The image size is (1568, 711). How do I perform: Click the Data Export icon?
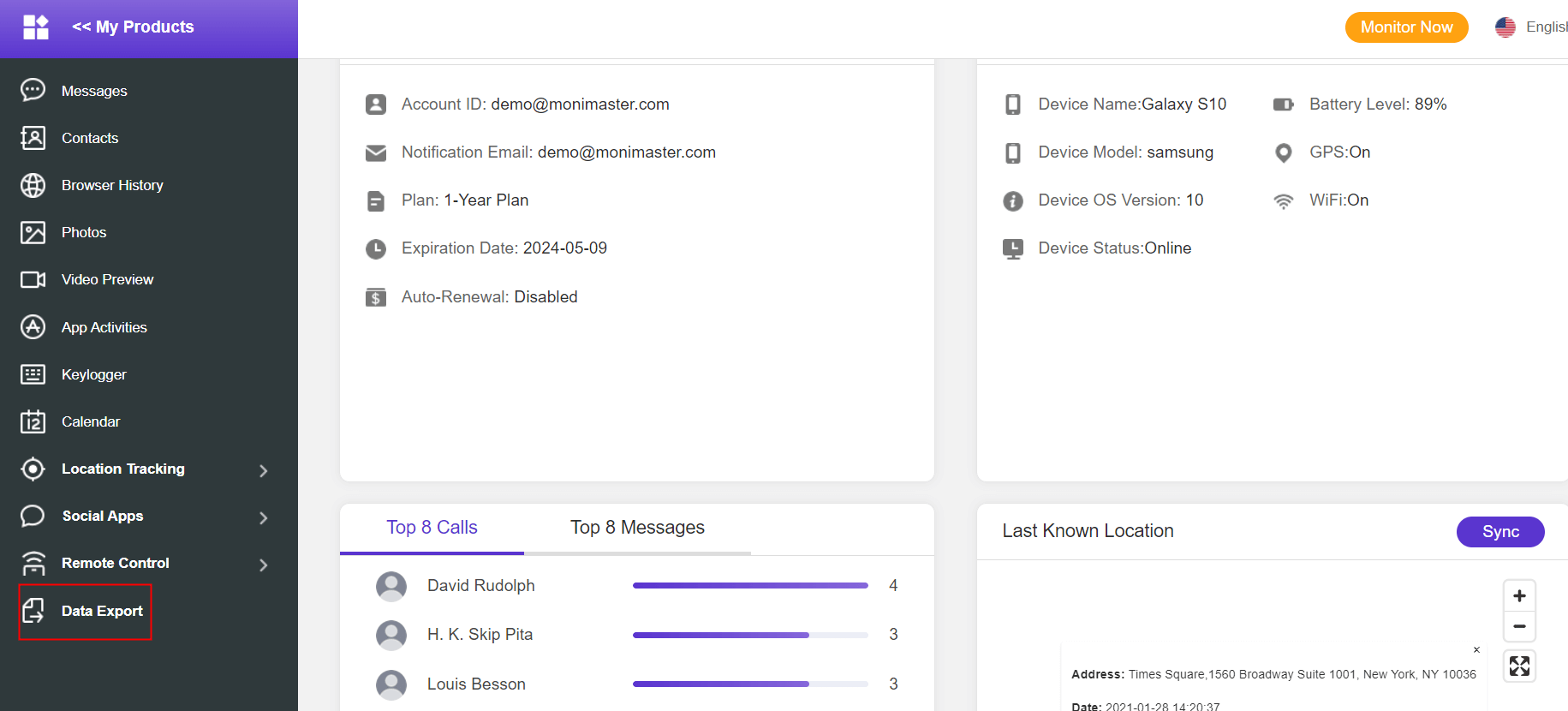pos(33,611)
